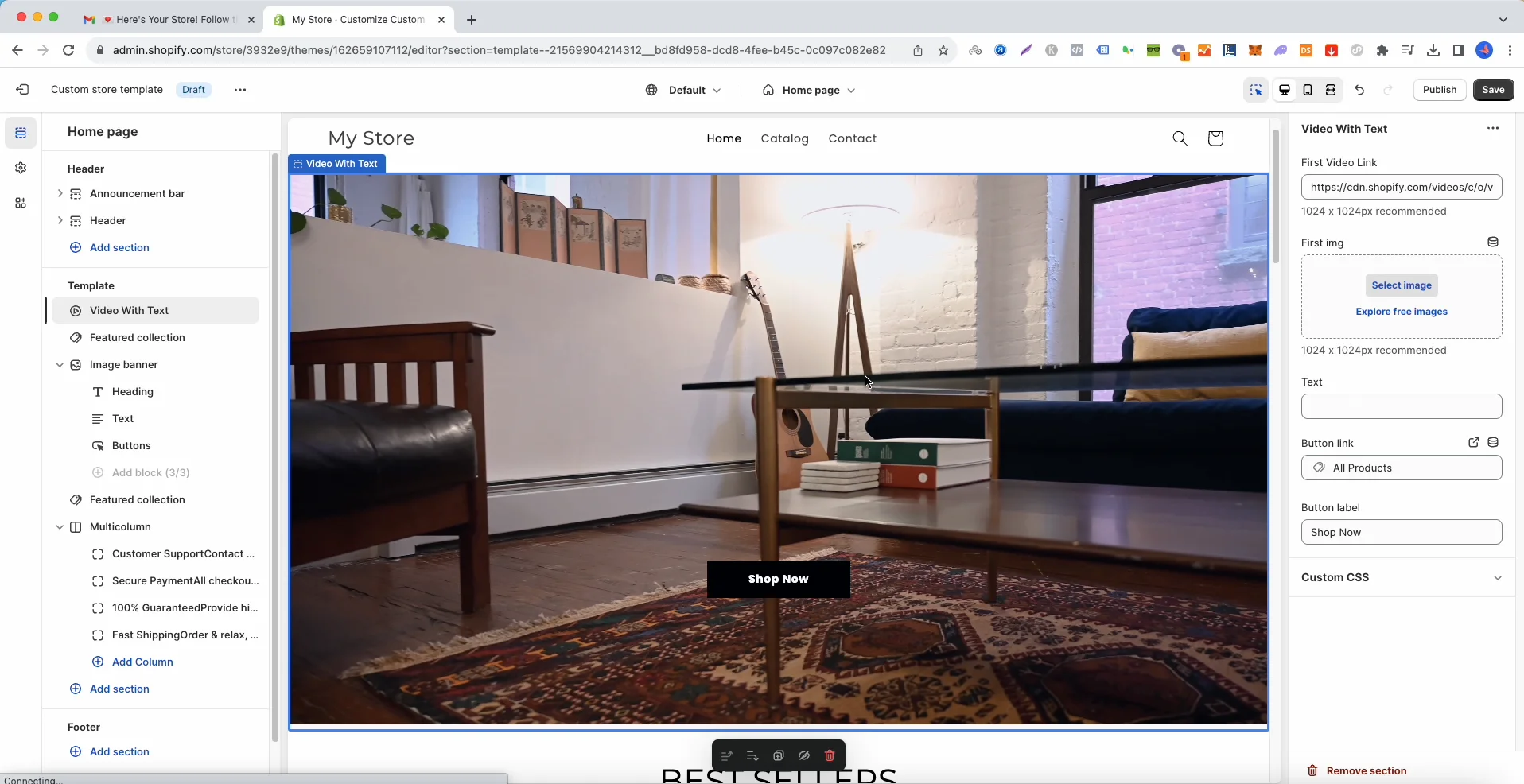Switch to the Gmail browser tab
The image size is (1524, 784).
[169, 20]
